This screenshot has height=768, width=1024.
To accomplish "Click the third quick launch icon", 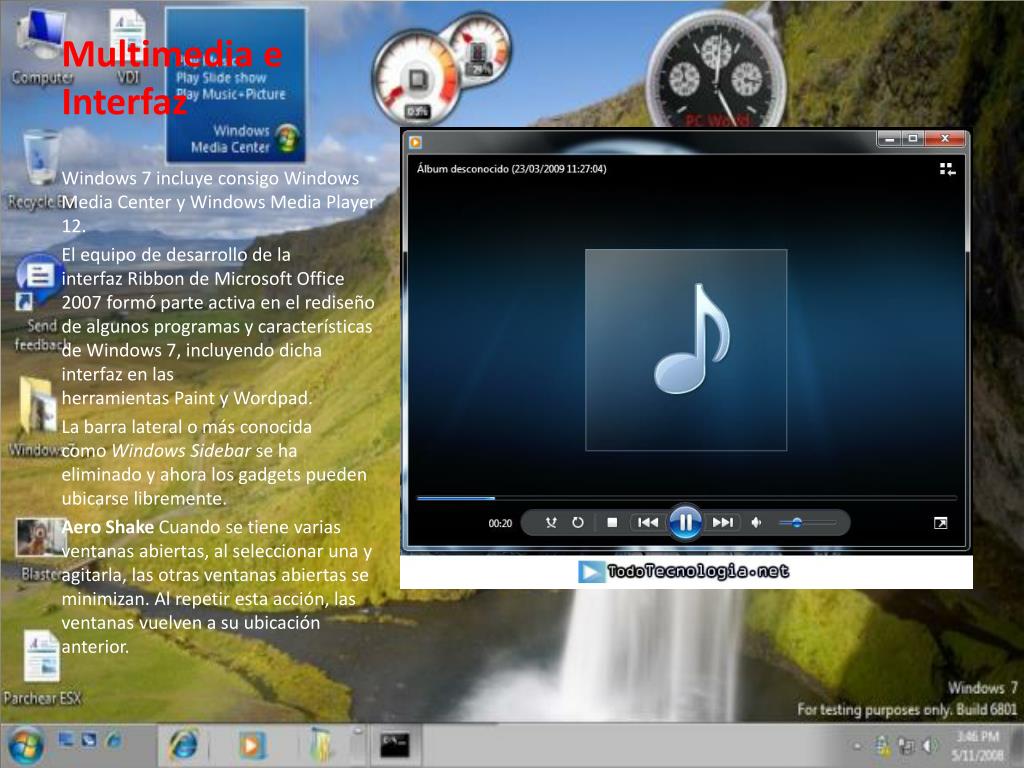I will coord(114,739).
